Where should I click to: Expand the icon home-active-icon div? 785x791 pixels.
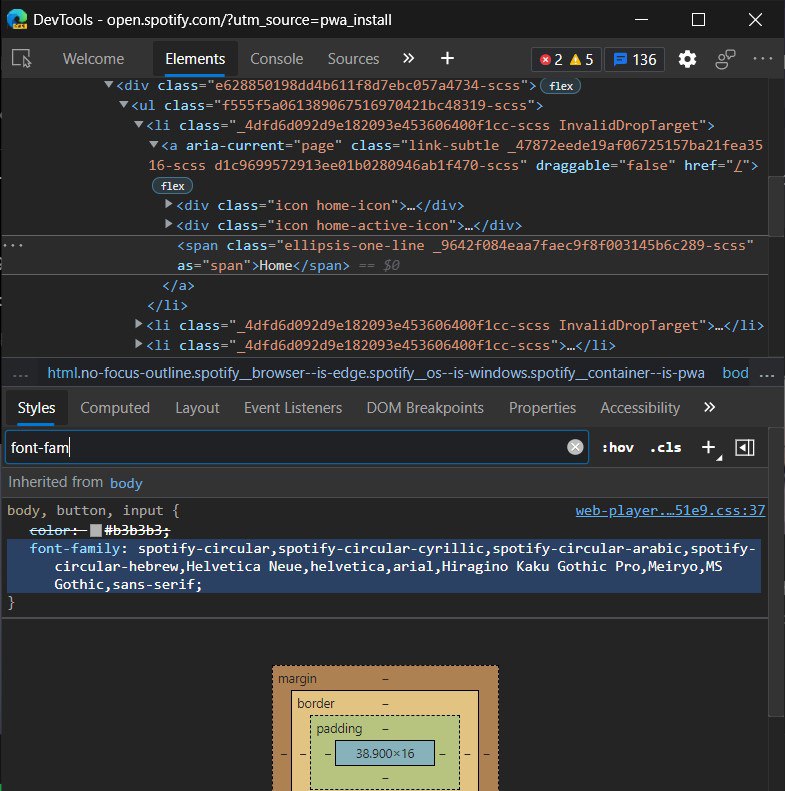(169, 224)
